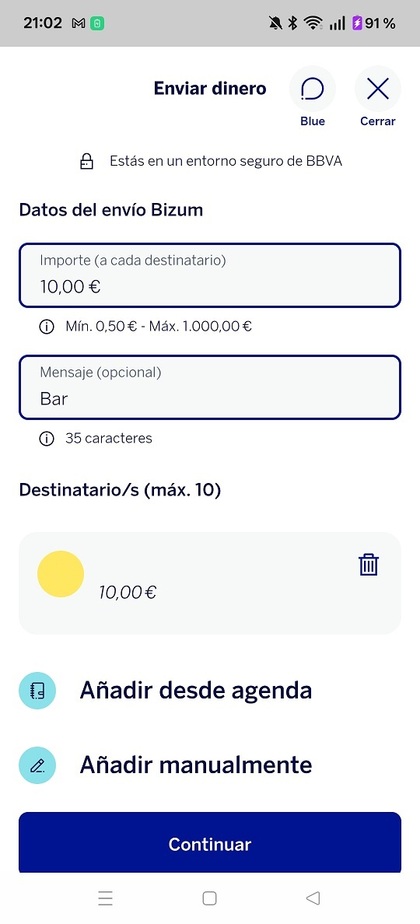Edit the Mensaje (opcional) field

[x=210, y=387]
